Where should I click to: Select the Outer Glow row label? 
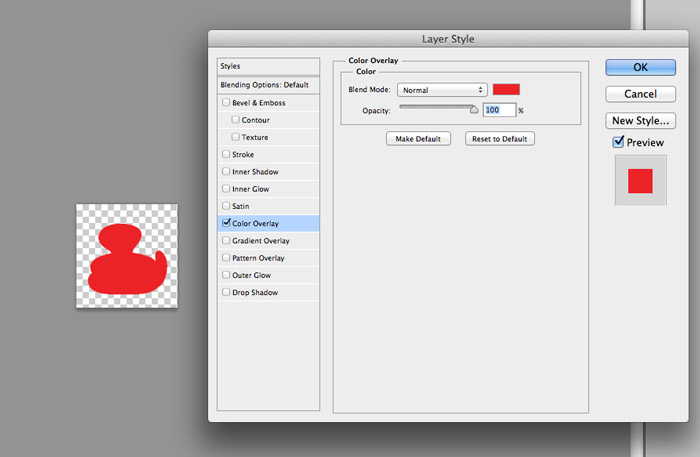tap(251, 275)
